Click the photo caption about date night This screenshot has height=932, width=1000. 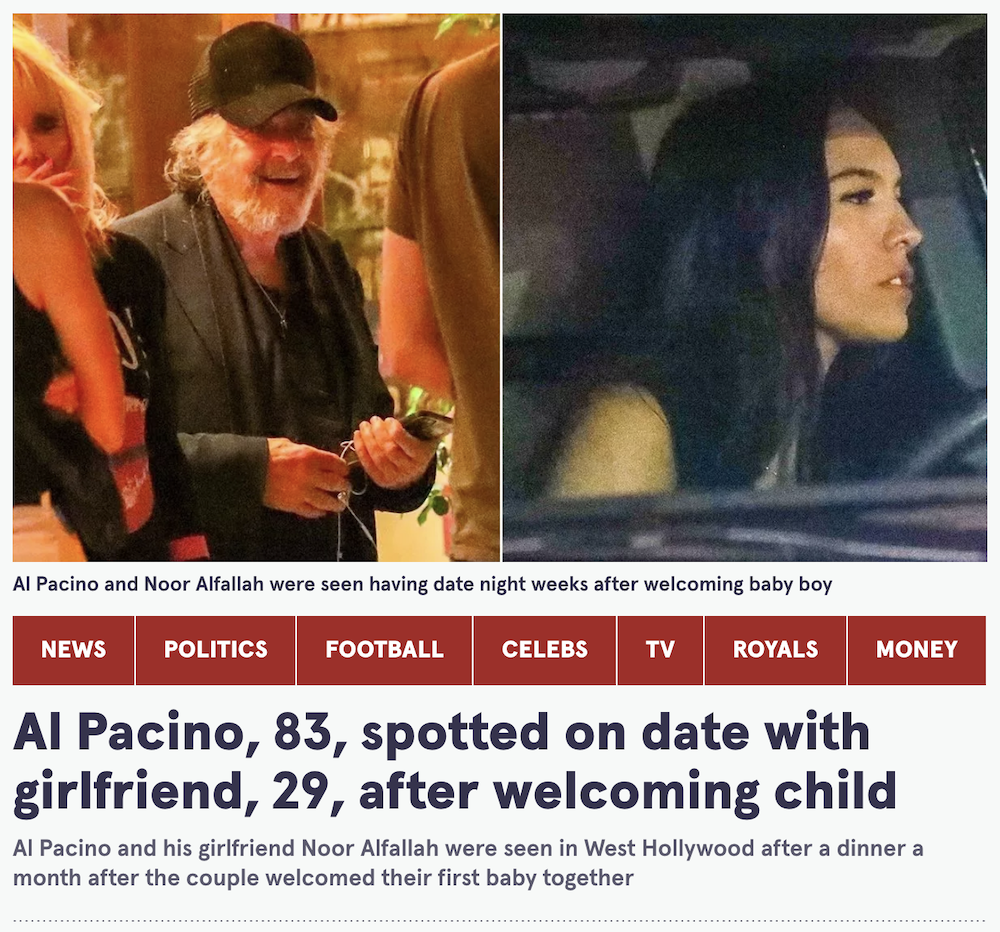coord(422,584)
